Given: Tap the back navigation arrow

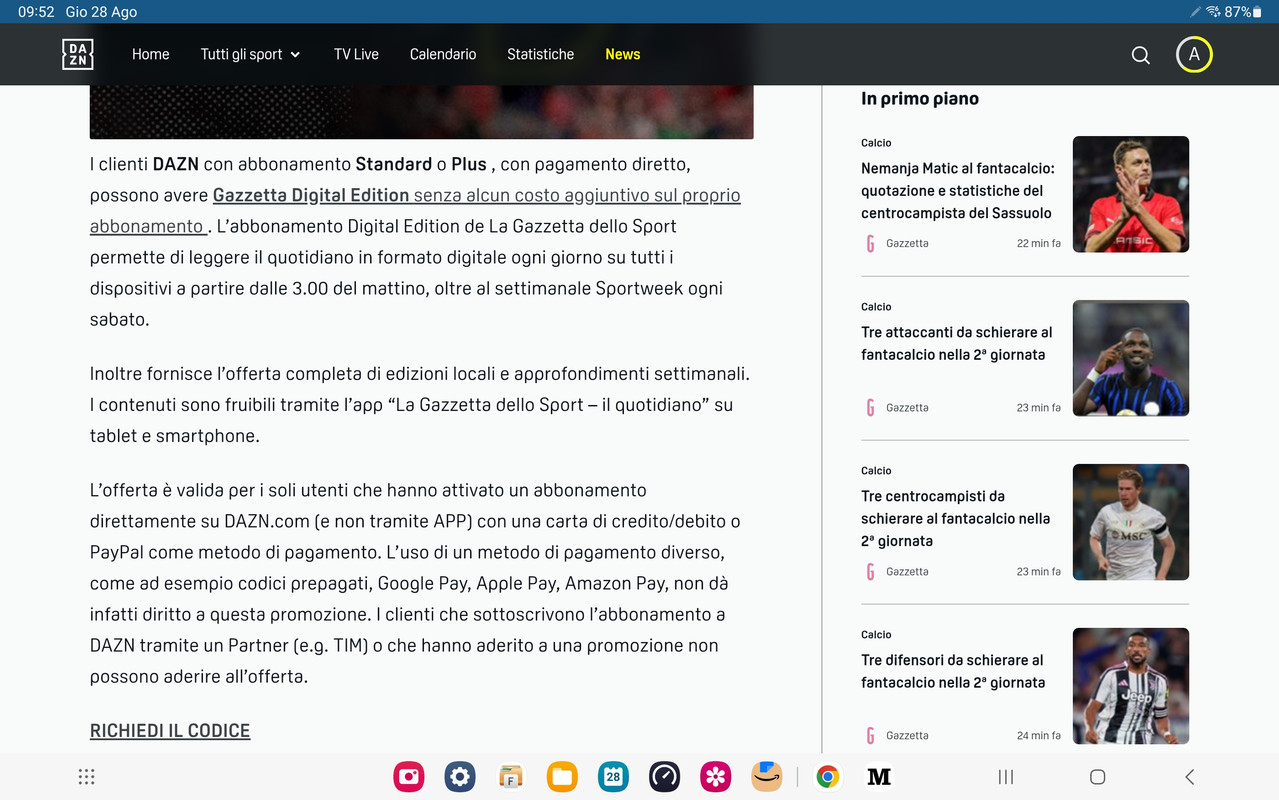Looking at the screenshot, I should point(1189,777).
